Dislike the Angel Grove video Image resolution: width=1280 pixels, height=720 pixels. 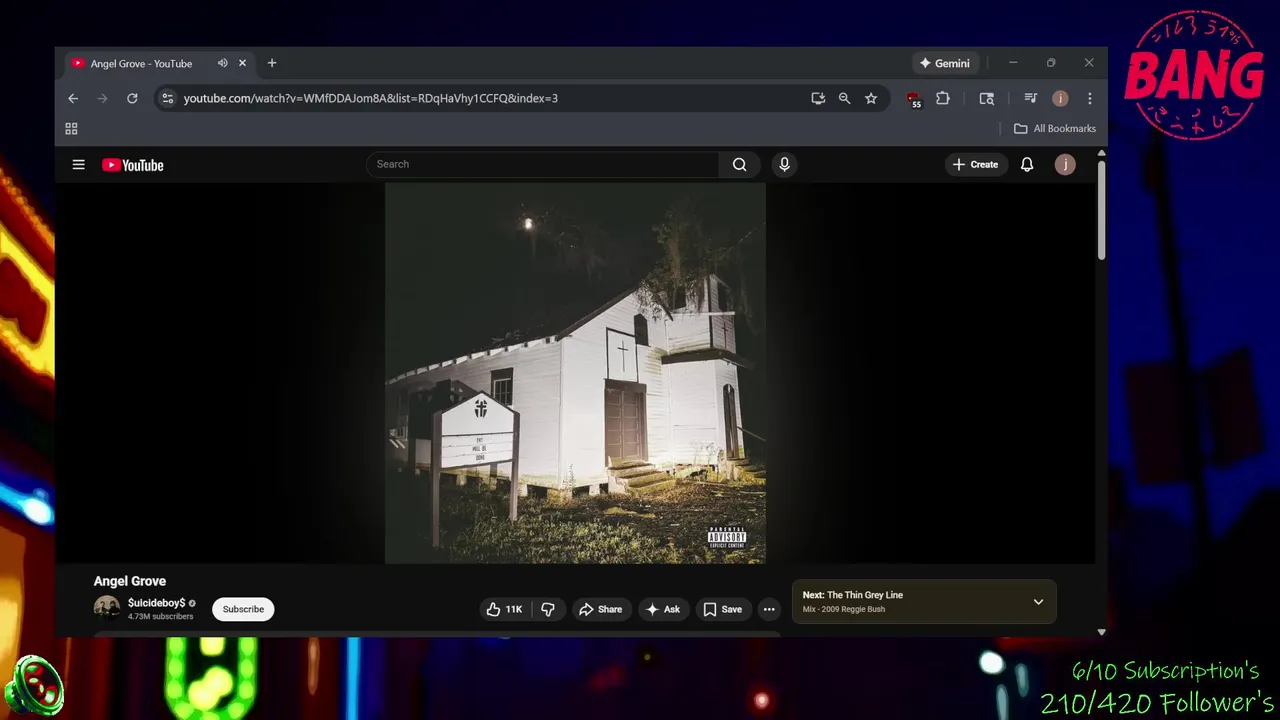point(548,609)
